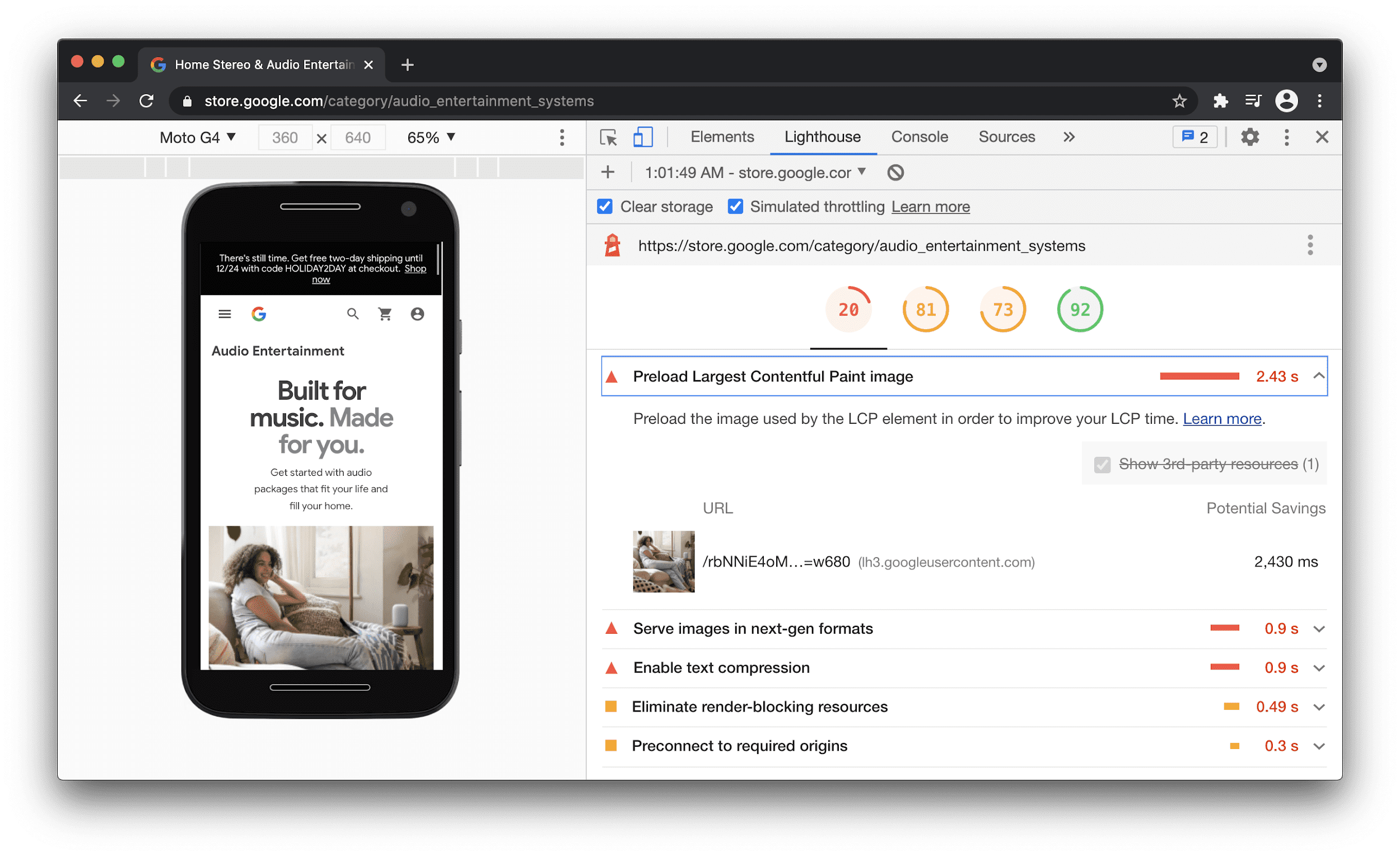Image resolution: width=1400 pixels, height=856 pixels.
Task: Toggle the Simulated throttling checkbox
Action: tap(734, 207)
